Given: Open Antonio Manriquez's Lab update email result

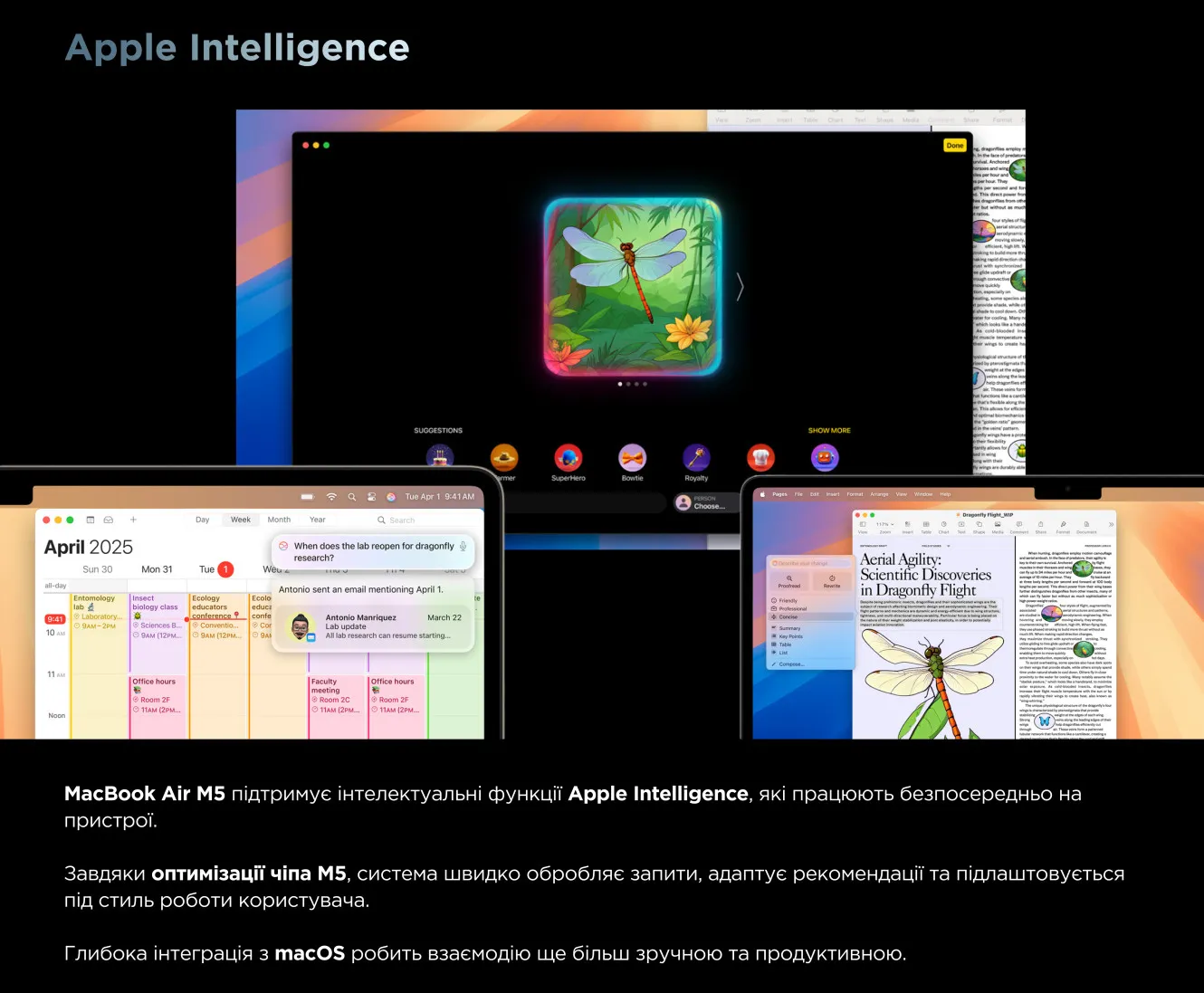Looking at the screenshot, I should (x=374, y=626).
